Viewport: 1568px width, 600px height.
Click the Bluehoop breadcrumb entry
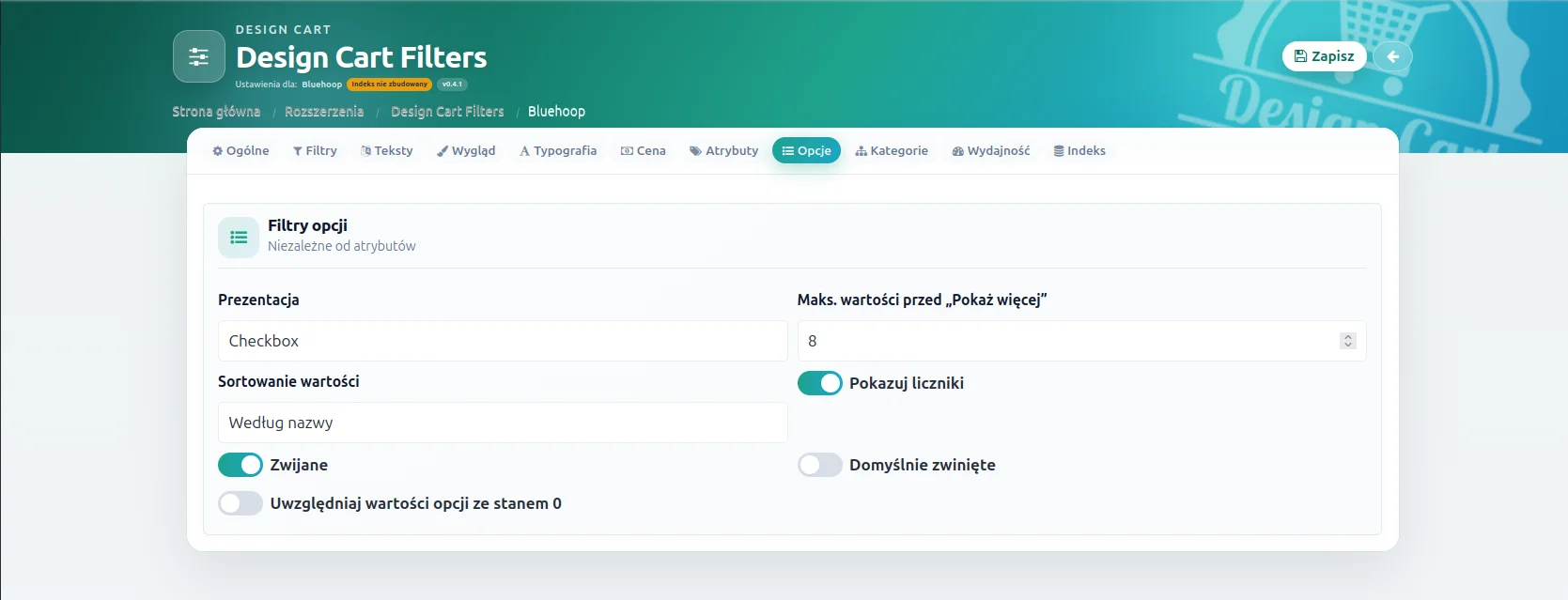tap(556, 112)
